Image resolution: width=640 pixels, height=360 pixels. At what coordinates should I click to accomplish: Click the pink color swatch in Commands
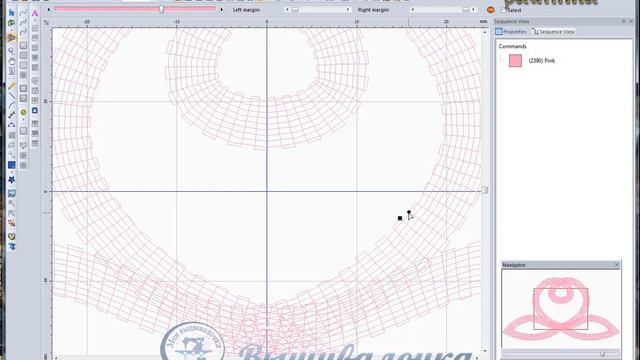[515, 61]
